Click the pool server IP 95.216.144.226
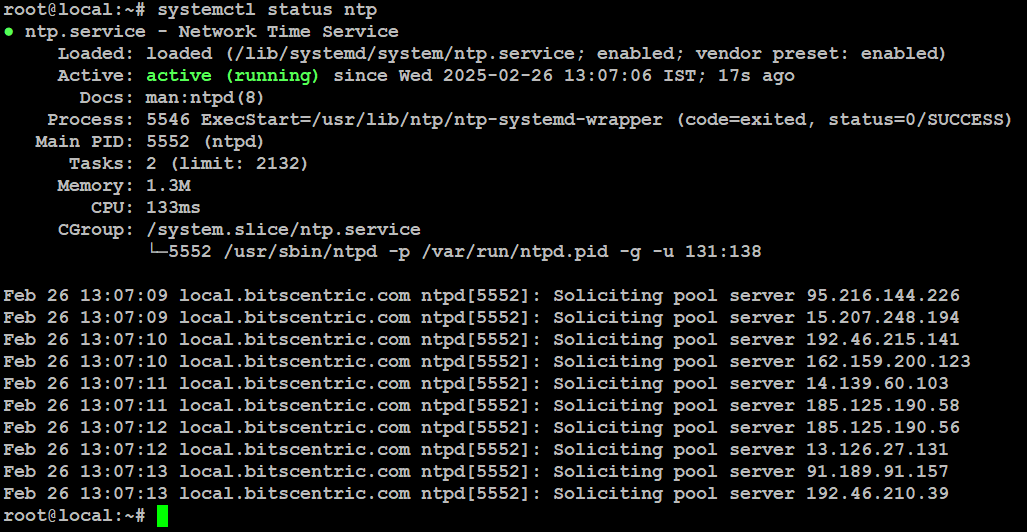 click(x=883, y=295)
